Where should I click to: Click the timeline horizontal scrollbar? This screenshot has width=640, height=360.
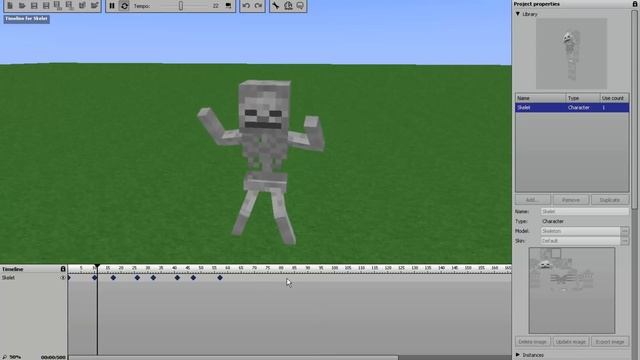(x=233, y=358)
